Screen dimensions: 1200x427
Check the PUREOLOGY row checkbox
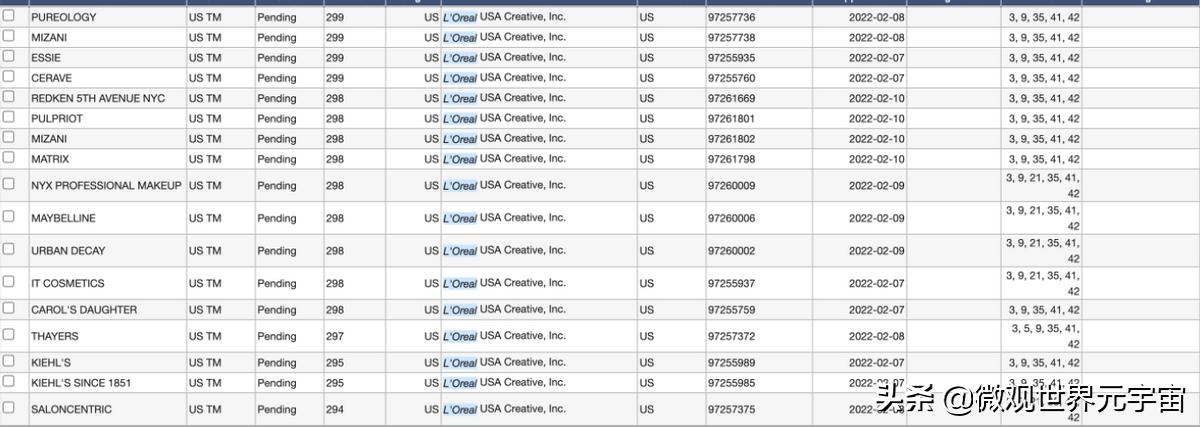[x=9, y=16]
